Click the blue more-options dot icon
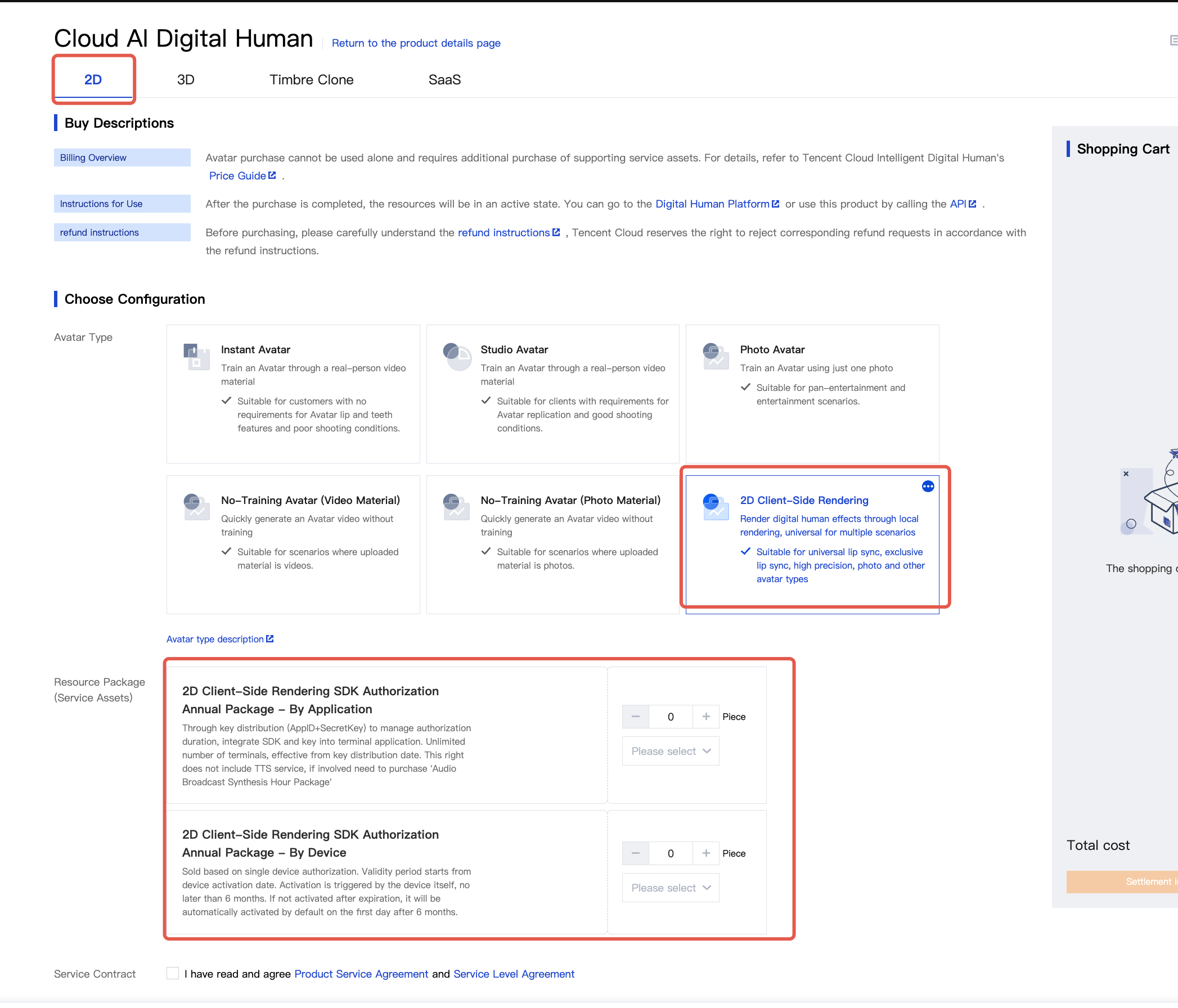Image resolution: width=1178 pixels, height=1008 pixels. coord(927,486)
